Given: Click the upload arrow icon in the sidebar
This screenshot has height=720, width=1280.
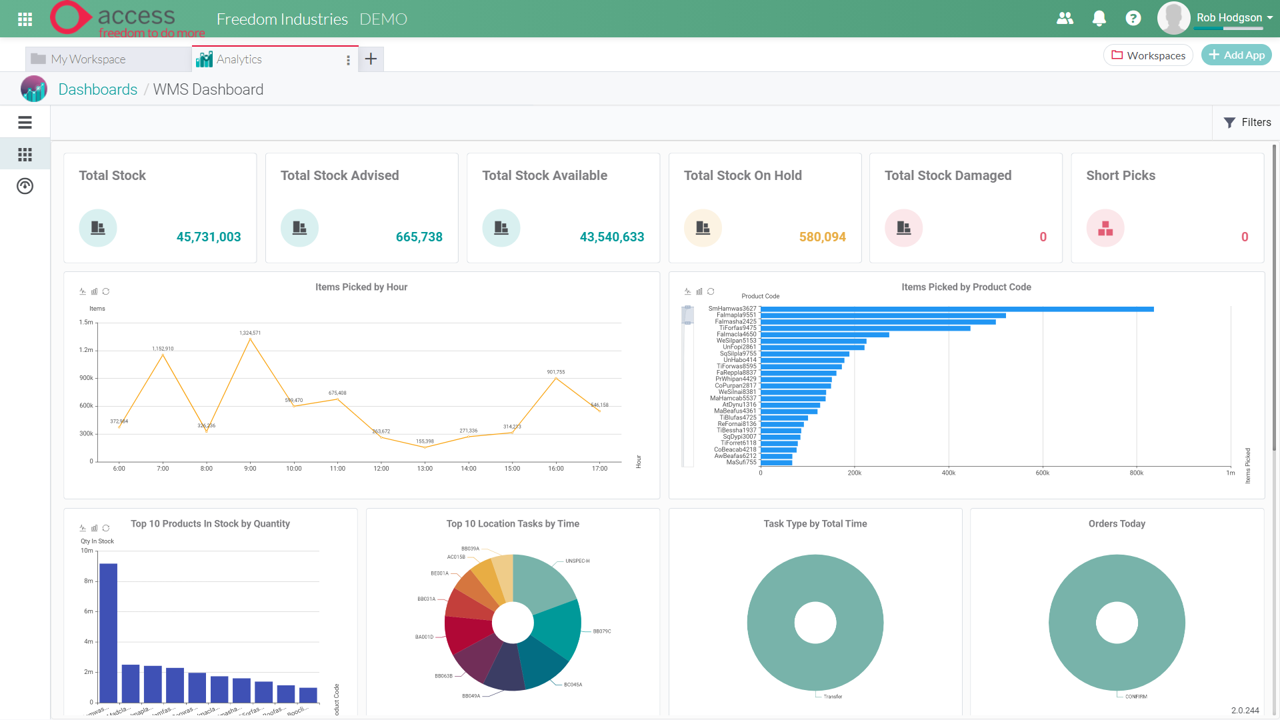Looking at the screenshot, I should click(x=25, y=186).
